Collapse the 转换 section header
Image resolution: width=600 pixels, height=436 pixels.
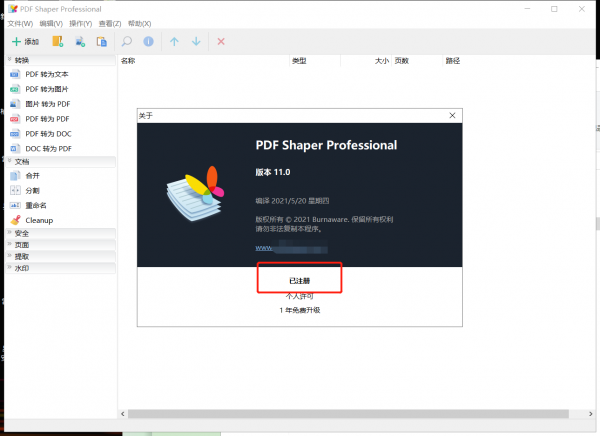click(60, 60)
